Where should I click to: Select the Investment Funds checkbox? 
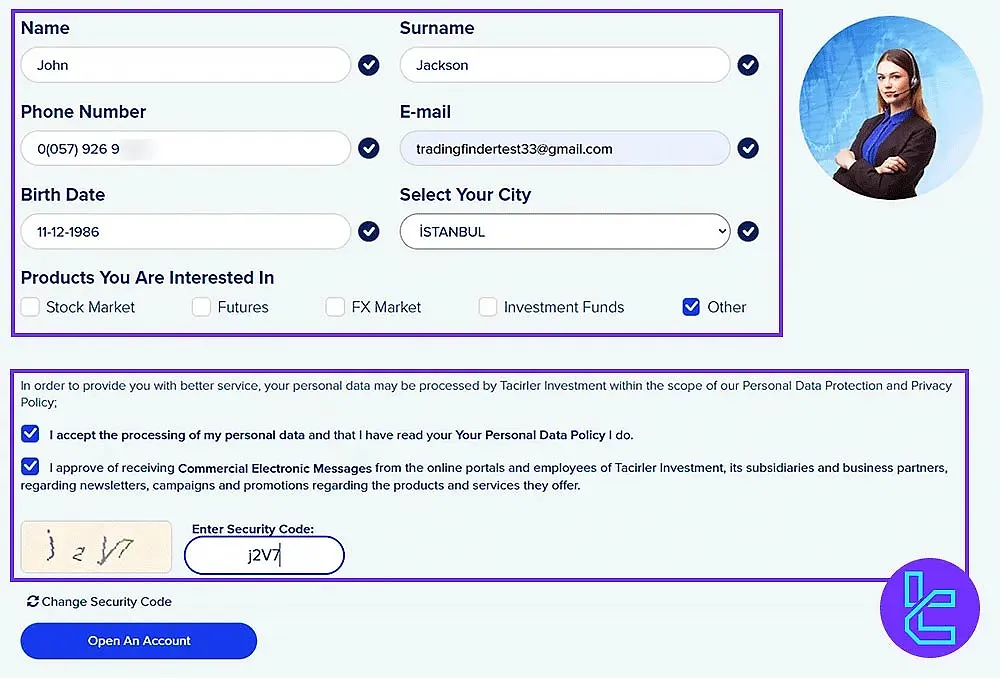click(x=488, y=307)
